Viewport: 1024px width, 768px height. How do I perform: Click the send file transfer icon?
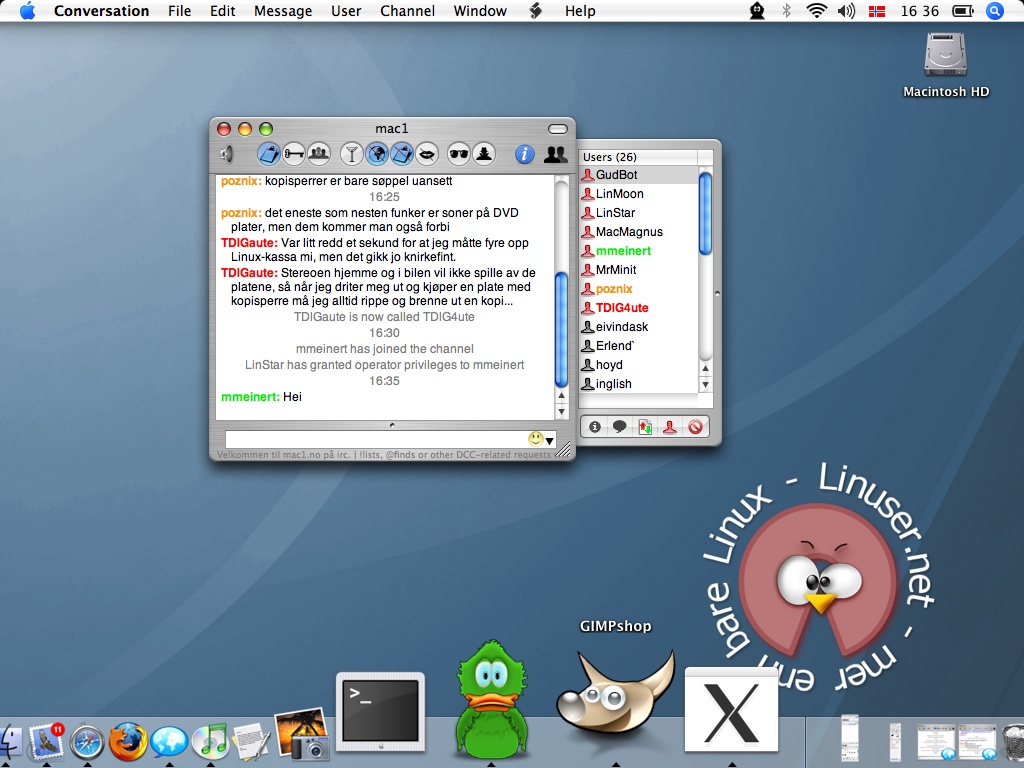645,427
